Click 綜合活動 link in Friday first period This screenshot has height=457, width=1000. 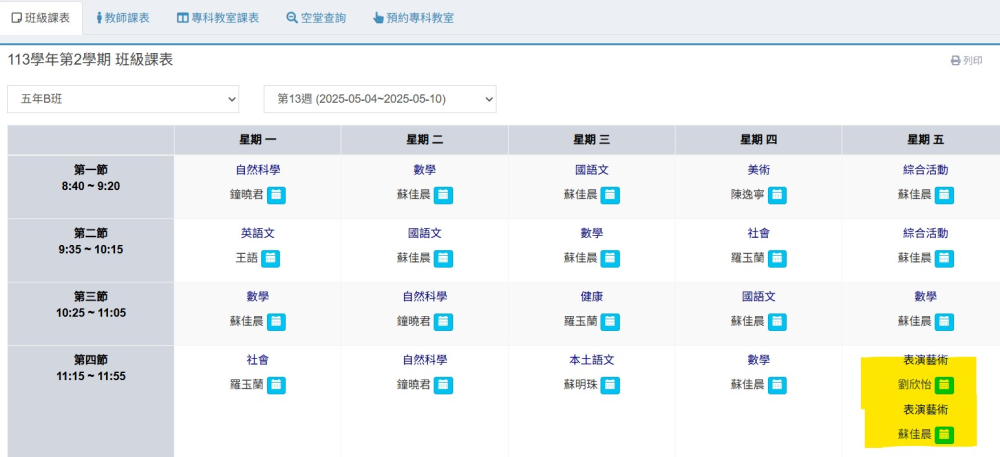tap(925, 170)
